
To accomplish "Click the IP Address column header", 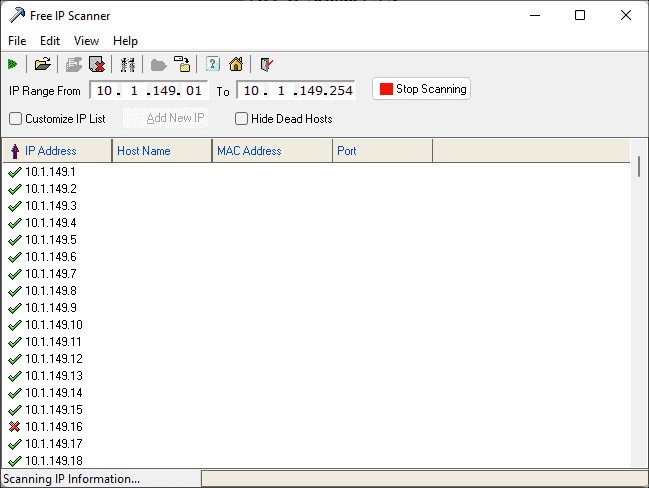I will pos(57,151).
